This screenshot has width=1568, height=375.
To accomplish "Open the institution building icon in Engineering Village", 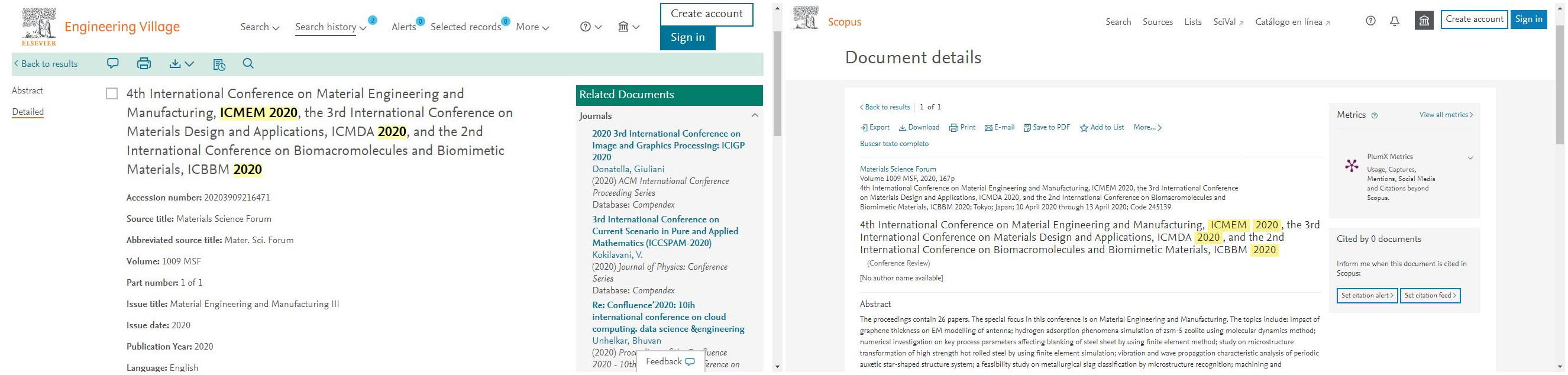I will coord(623,27).
